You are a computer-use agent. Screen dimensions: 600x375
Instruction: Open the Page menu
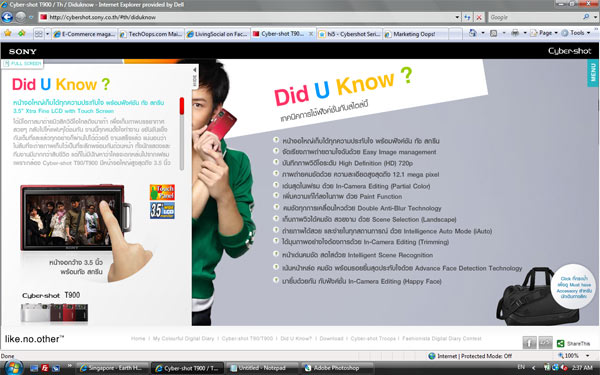click(x=544, y=33)
